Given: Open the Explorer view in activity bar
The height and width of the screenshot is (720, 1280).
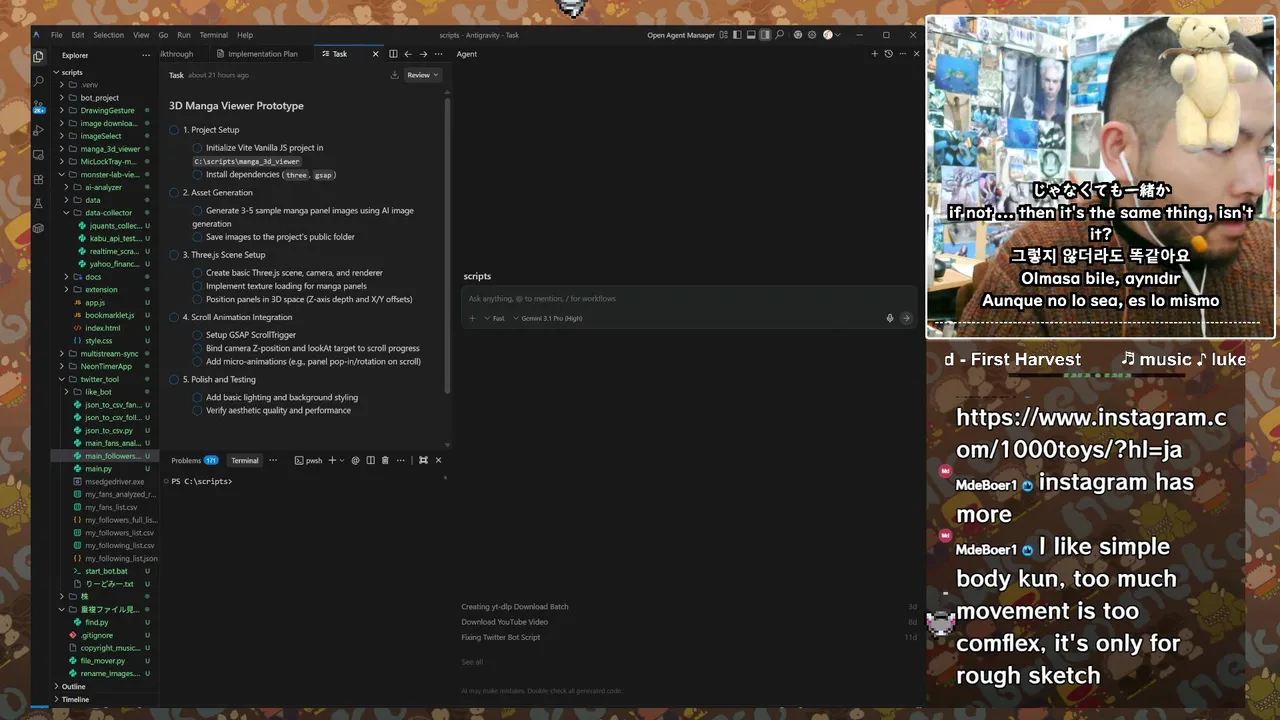Looking at the screenshot, I should (38, 56).
